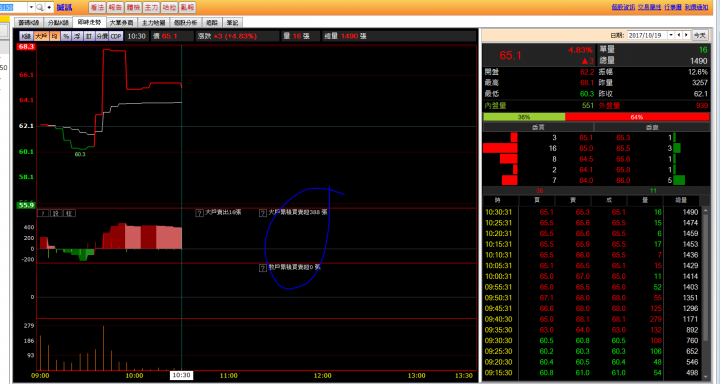This screenshot has height=384, width=720.
Task: Open the 到價通知 link
Action: (696, 7)
